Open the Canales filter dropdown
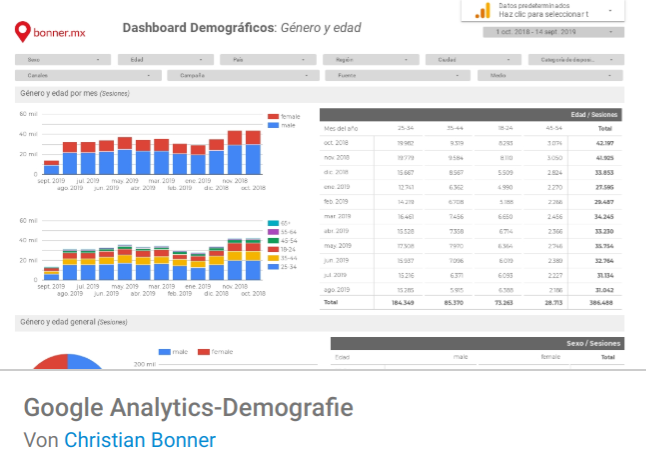This screenshot has height=459, width=646. coord(88,75)
